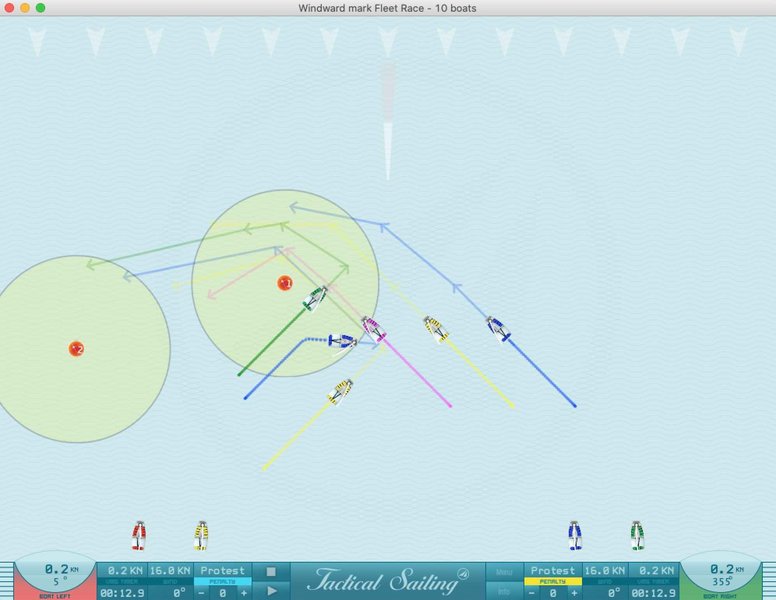
Task: Decrease left boat penalty count
Action: 201,593
